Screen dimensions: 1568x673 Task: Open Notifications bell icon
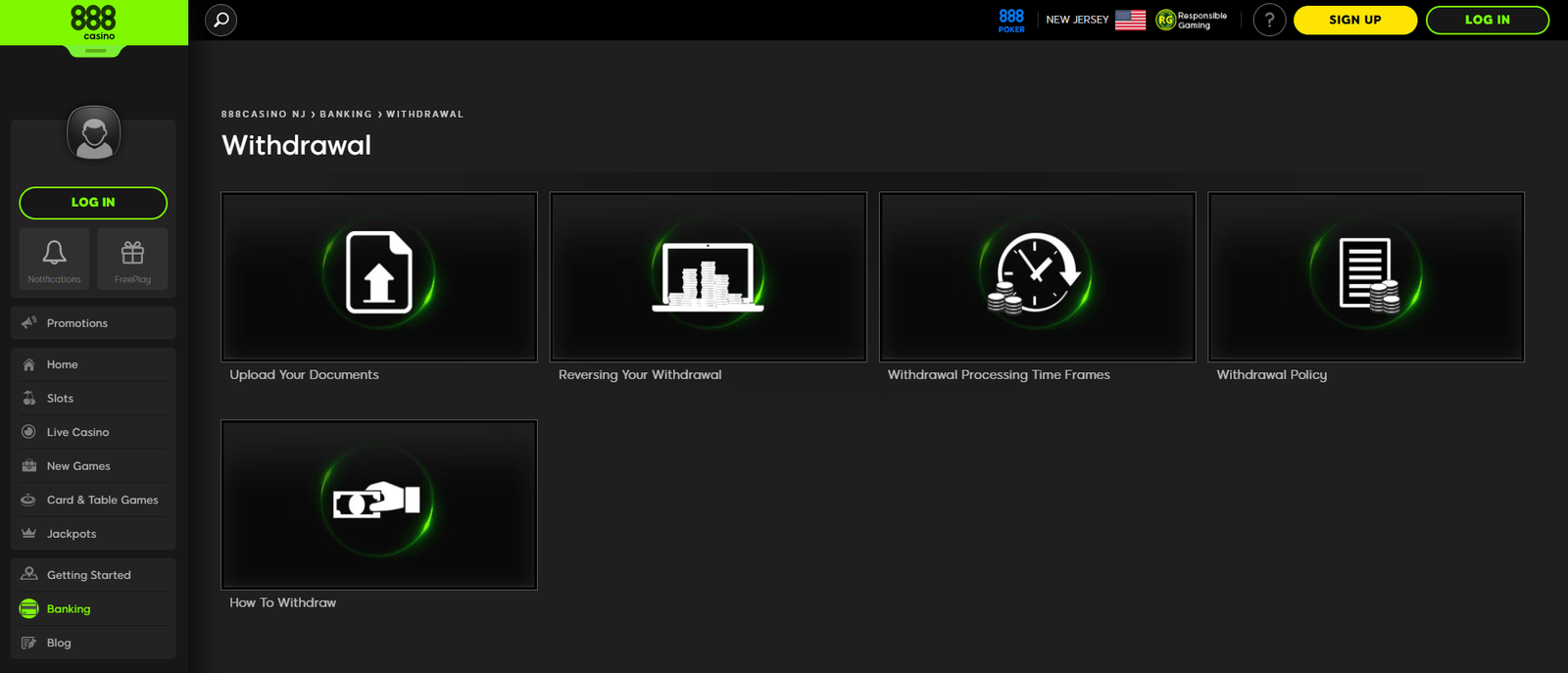(x=55, y=253)
